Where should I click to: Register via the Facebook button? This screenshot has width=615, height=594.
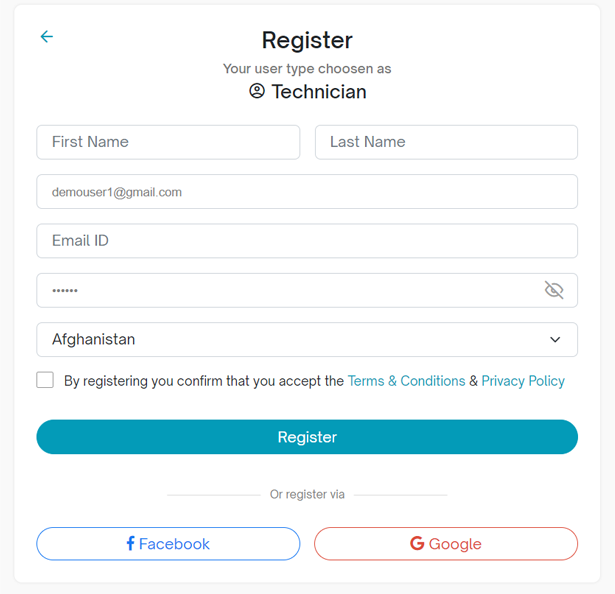[168, 544]
